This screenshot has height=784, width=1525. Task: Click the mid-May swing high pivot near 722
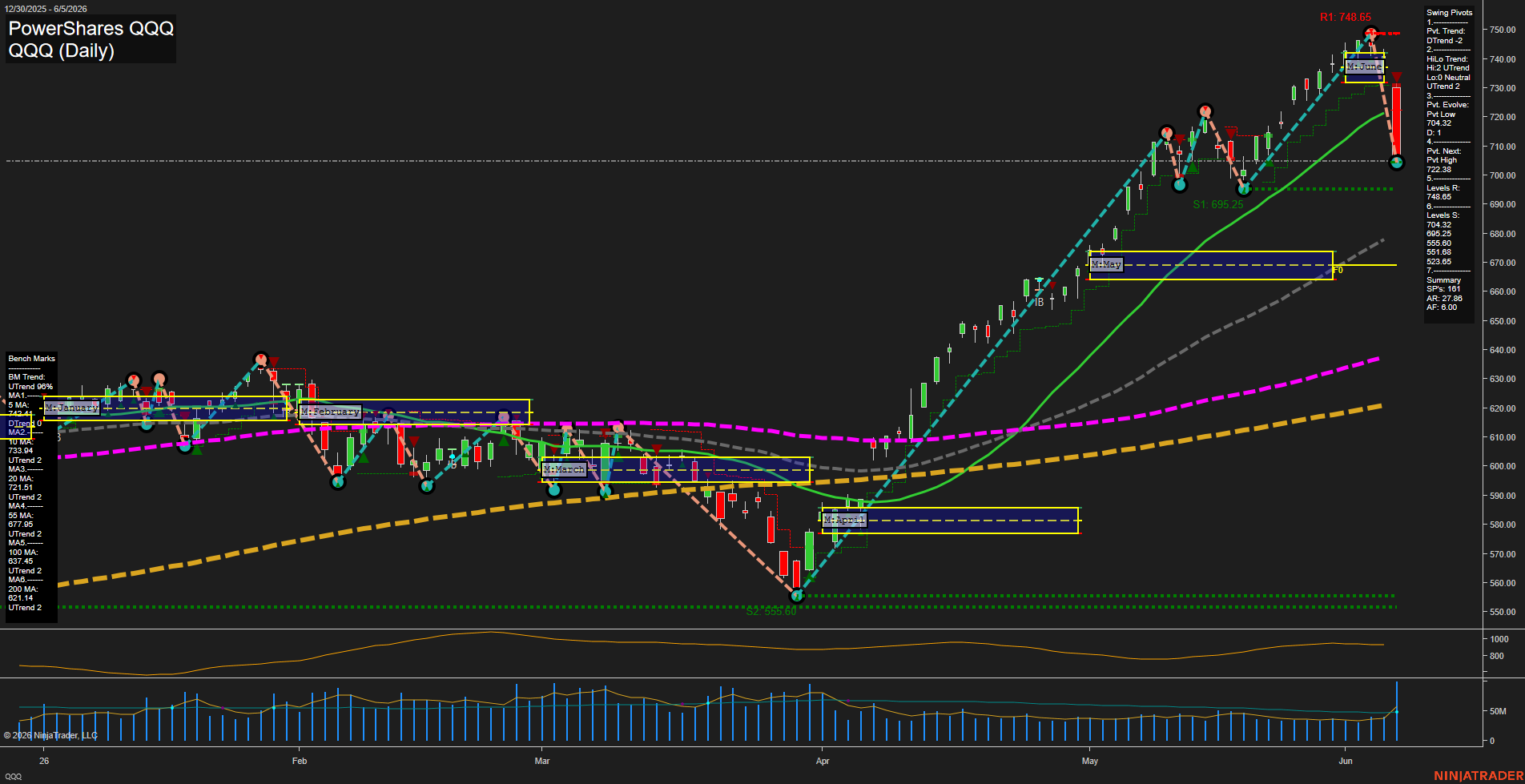point(1205,111)
